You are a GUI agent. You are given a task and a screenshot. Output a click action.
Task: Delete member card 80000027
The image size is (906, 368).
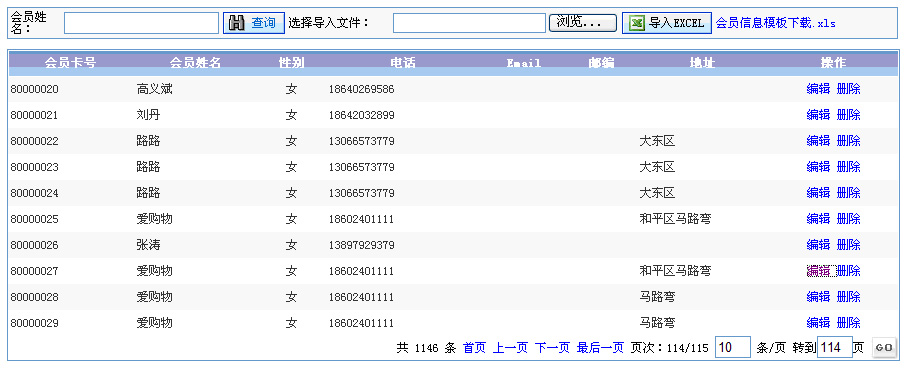coord(849,271)
